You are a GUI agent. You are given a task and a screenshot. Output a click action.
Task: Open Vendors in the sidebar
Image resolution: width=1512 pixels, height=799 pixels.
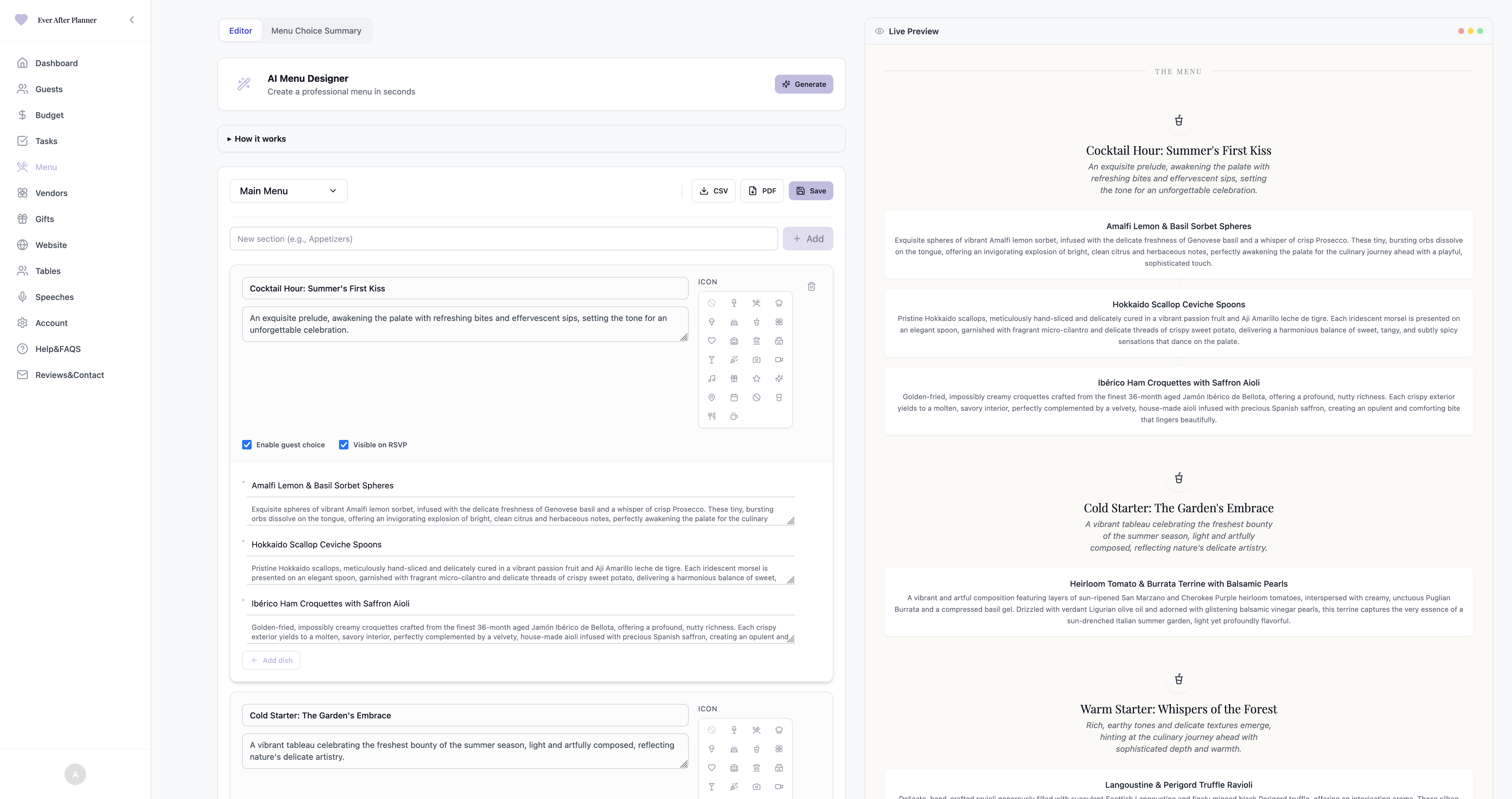coord(51,193)
